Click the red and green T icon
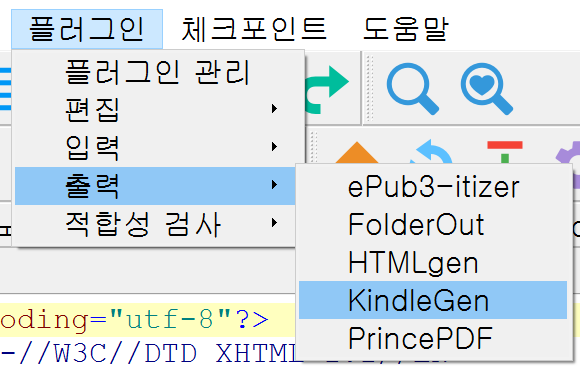 (x=505, y=152)
